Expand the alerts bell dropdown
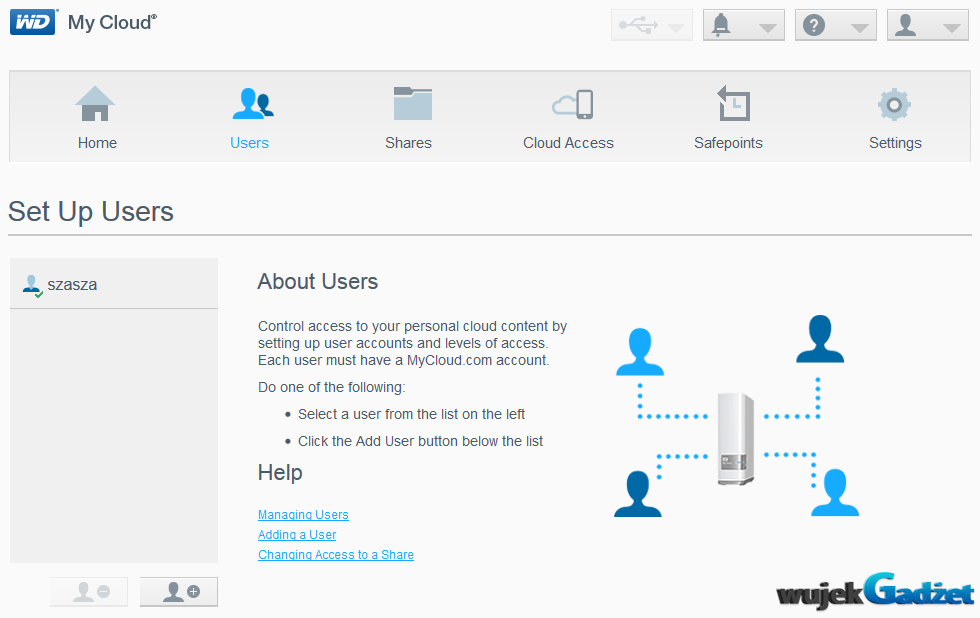 tap(743, 26)
